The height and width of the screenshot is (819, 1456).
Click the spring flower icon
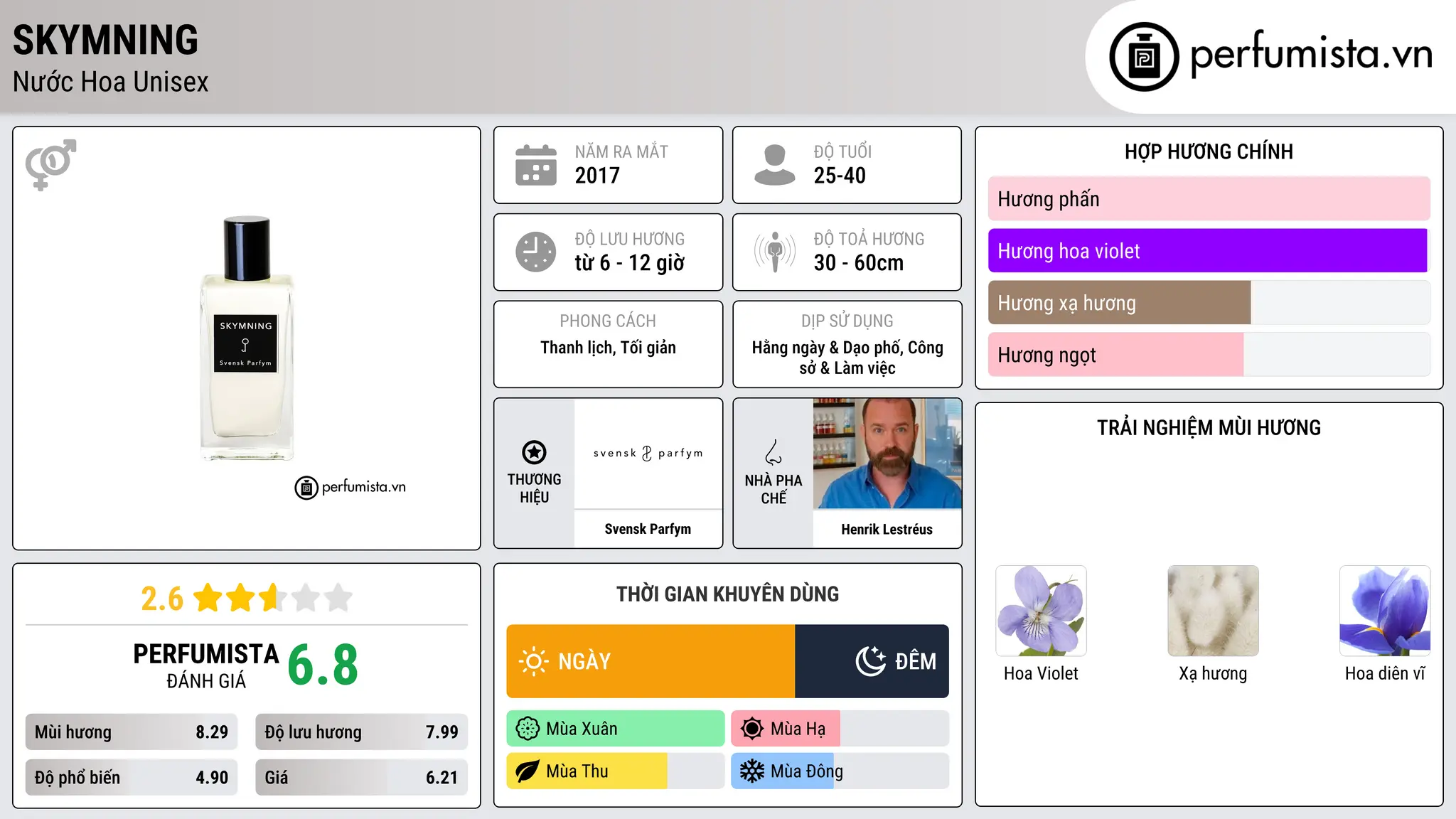coord(528,729)
